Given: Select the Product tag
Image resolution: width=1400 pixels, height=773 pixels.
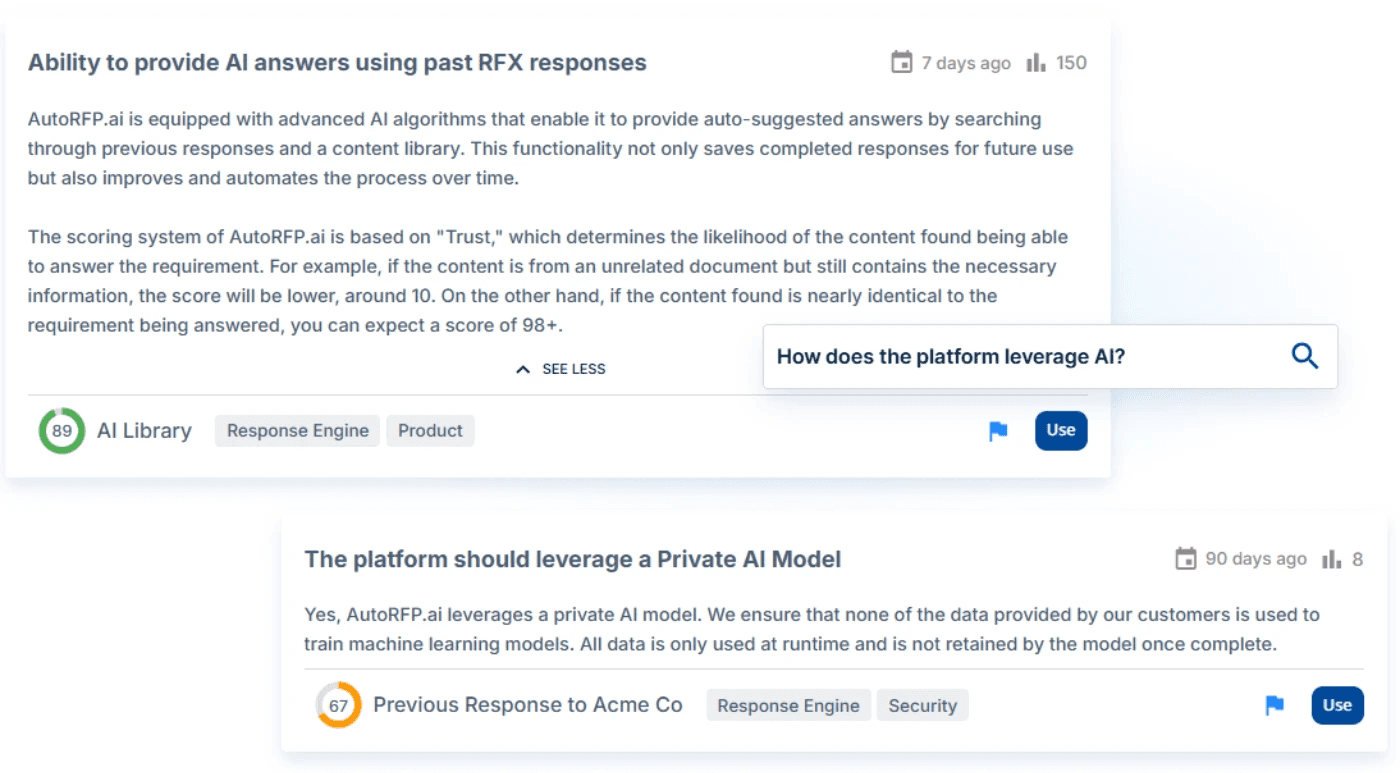Looking at the screenshot, I should 430,430.
